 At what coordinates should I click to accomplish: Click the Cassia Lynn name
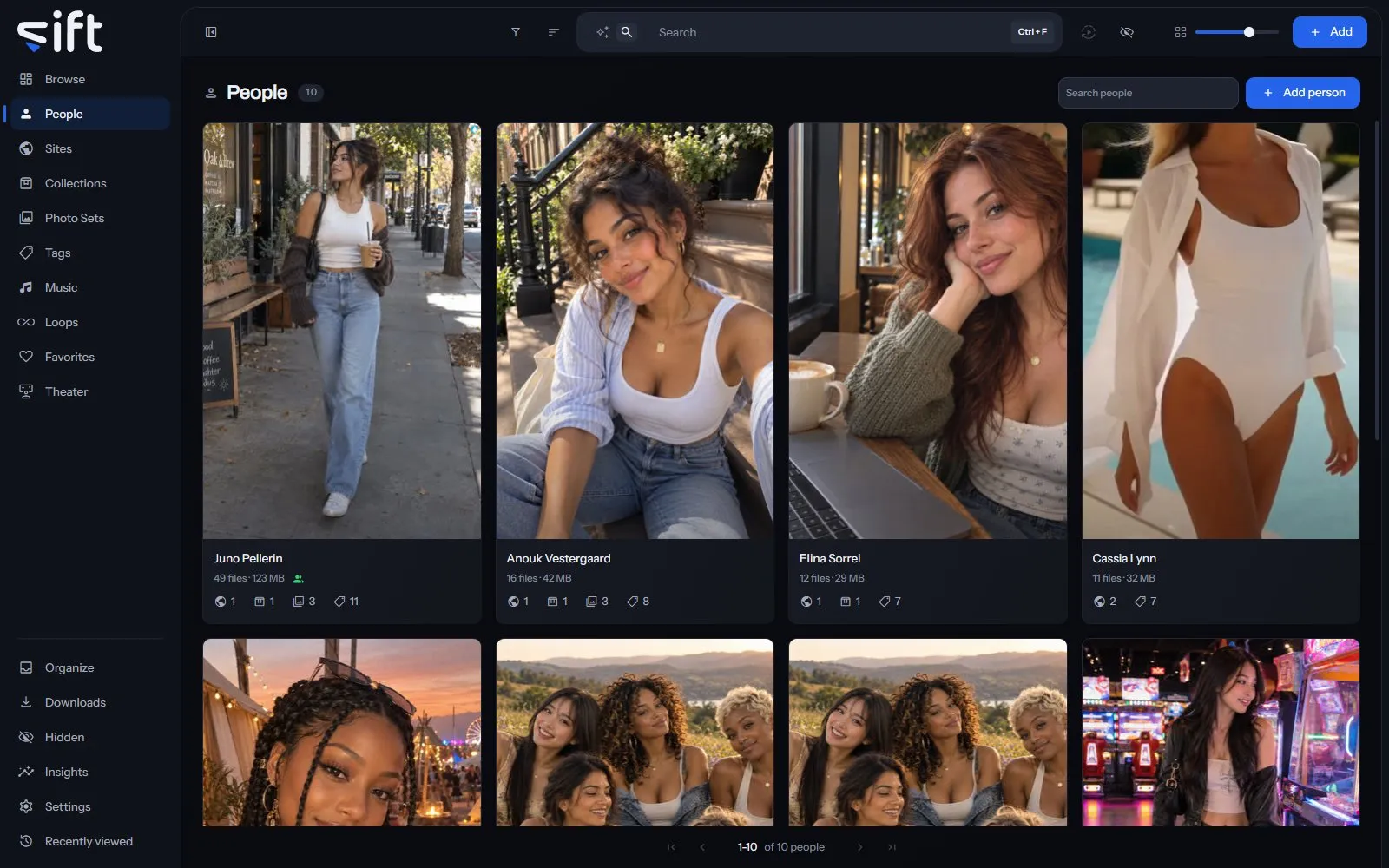pyautogui.click(x=1124, y=558)
